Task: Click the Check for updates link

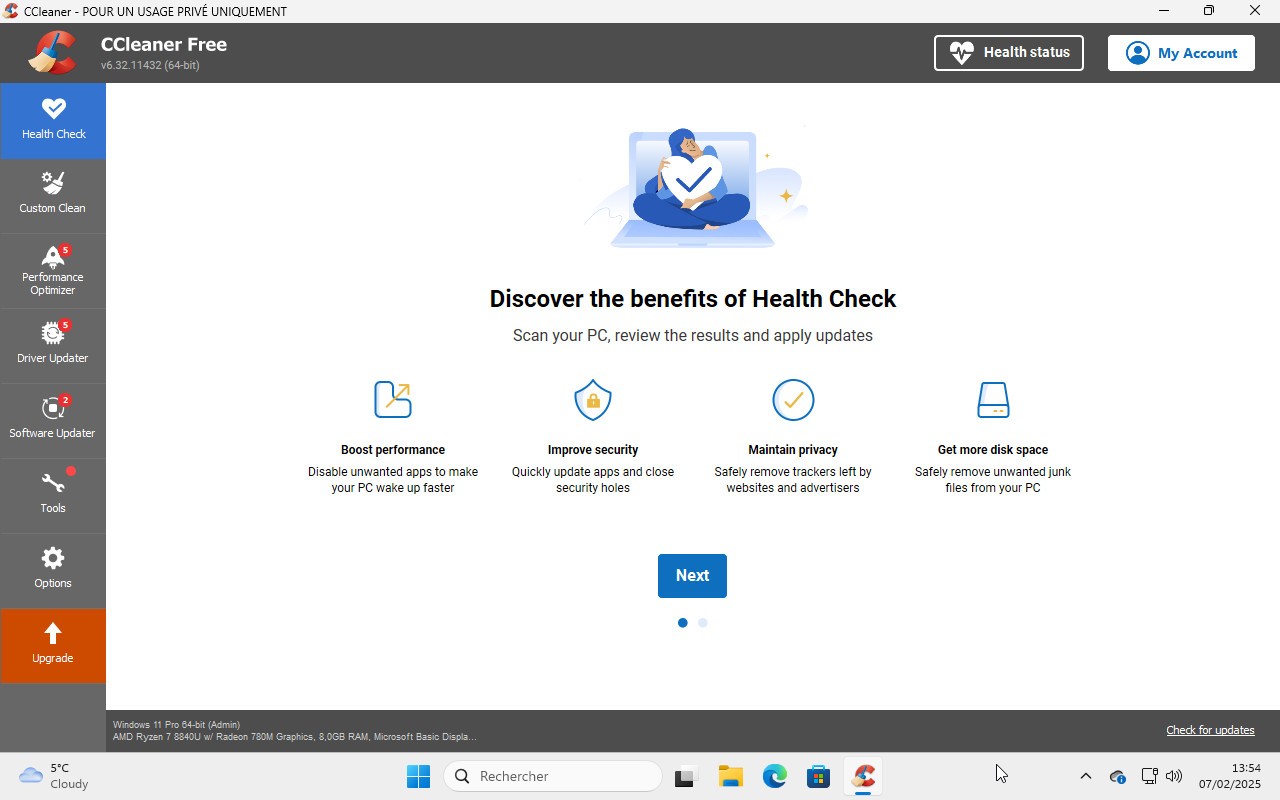Action: (1210, 730)
